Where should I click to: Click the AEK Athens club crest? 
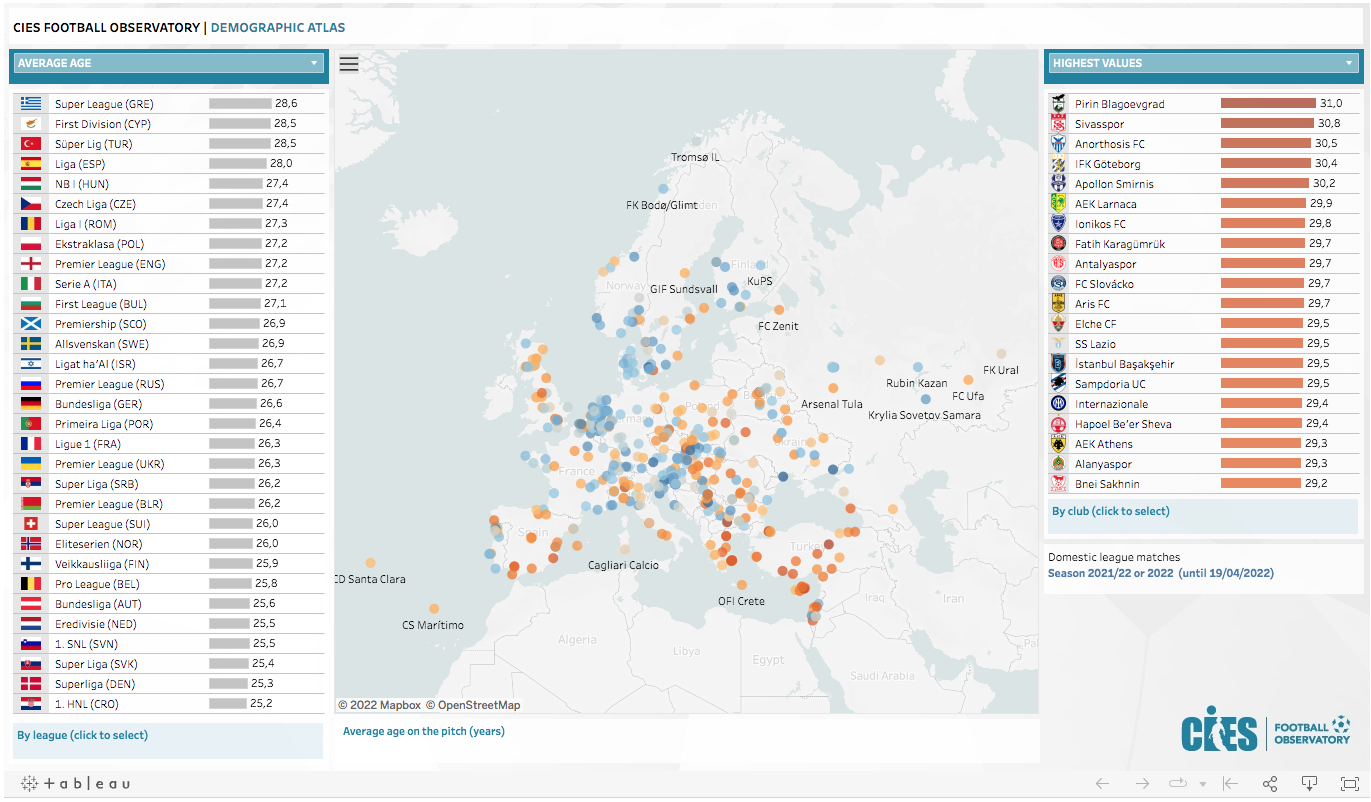coord(1058,444)
